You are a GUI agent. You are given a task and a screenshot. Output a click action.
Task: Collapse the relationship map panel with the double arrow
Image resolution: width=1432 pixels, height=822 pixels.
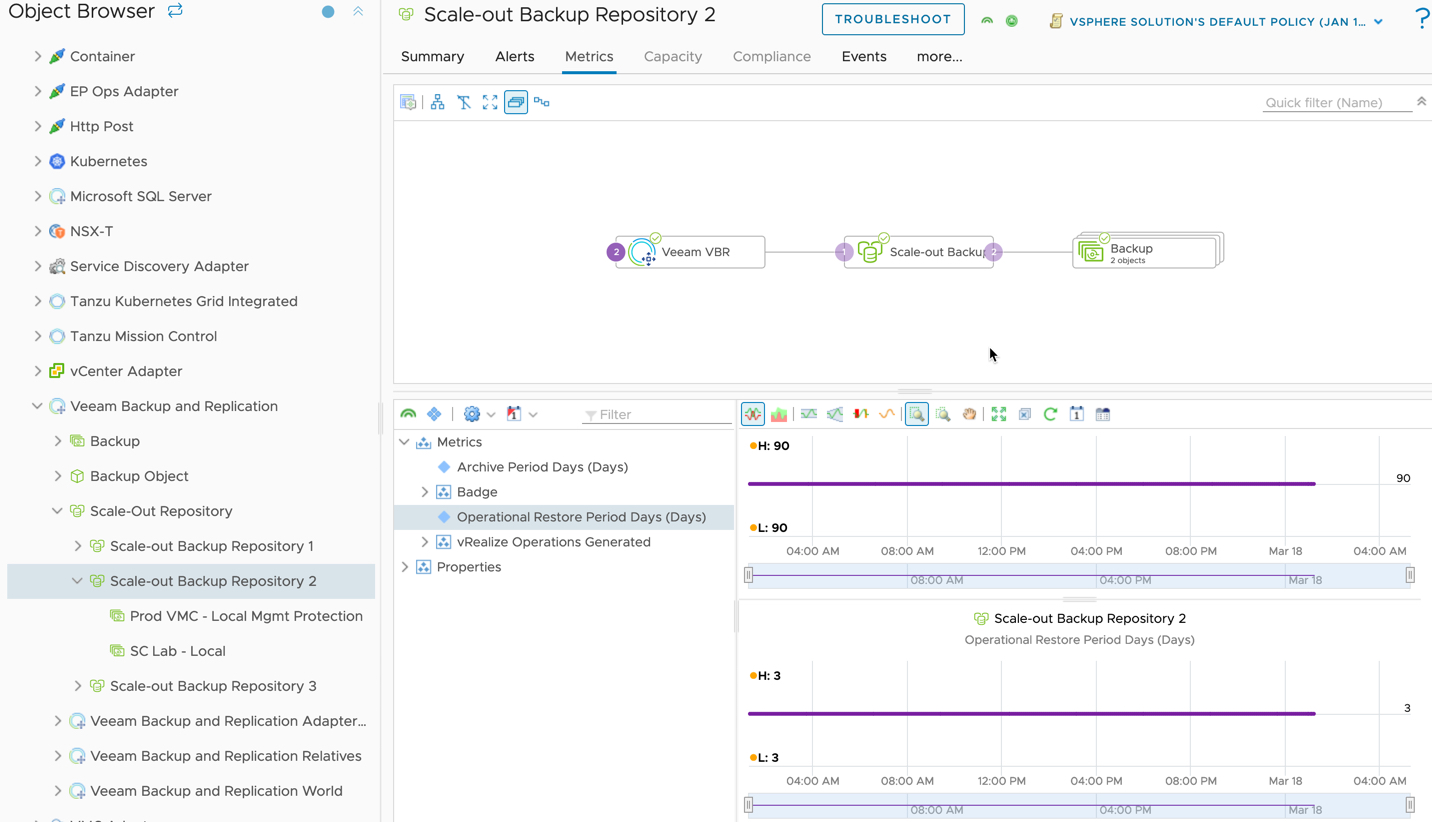[x=1421, y=102]
